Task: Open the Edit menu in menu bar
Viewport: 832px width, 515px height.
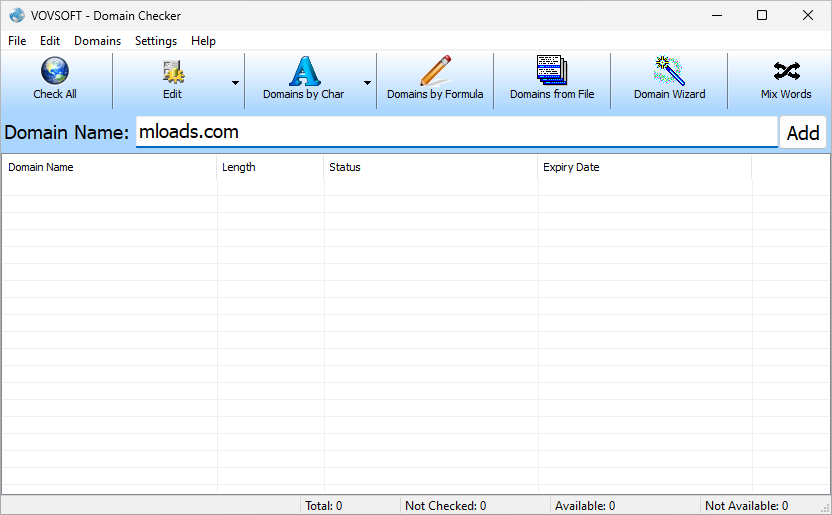Action: (50, 41)
